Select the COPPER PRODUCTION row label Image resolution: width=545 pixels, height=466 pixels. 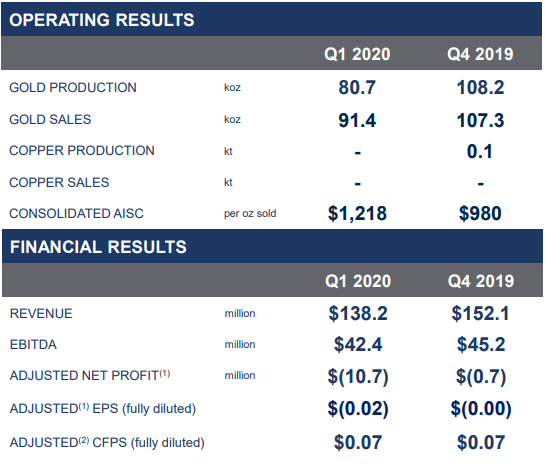point(82,150)
